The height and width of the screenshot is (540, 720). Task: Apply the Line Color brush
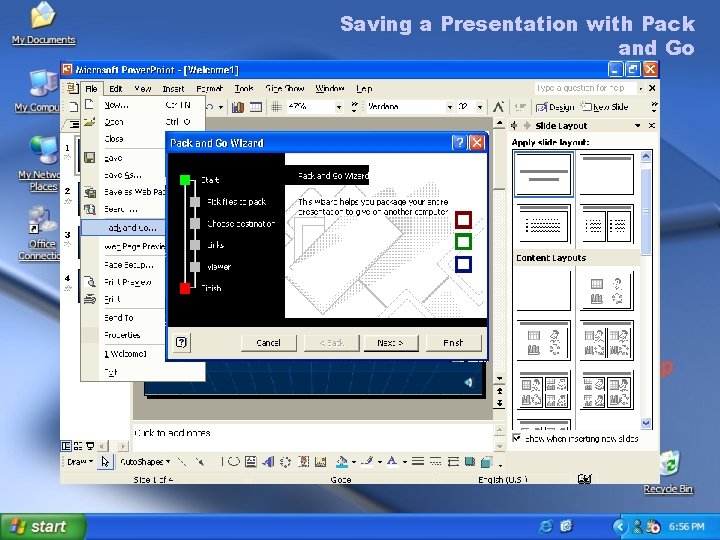(367, 461)
